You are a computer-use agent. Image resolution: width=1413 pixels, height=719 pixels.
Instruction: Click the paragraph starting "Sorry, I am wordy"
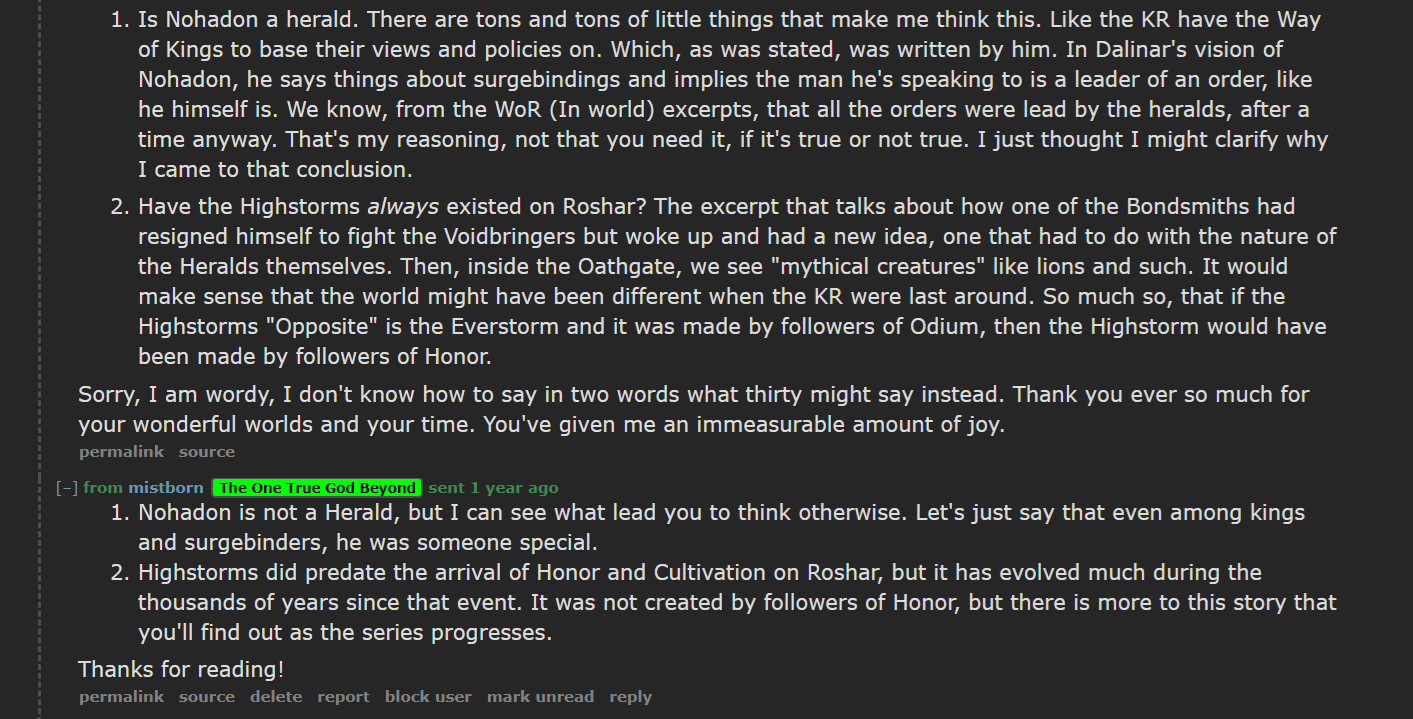tap(694, 409)
